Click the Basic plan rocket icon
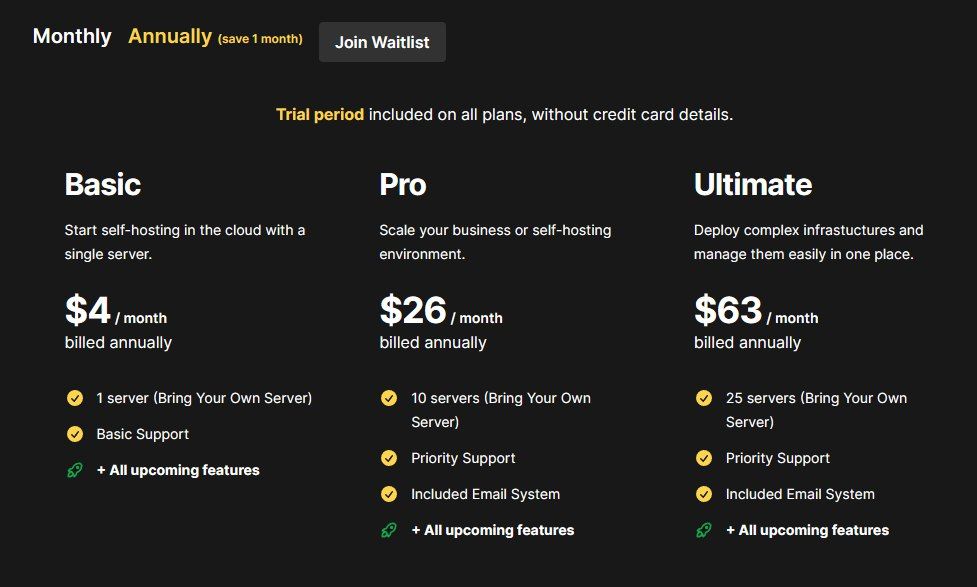This screenshot has width=977, height=587. pos(75,470)
